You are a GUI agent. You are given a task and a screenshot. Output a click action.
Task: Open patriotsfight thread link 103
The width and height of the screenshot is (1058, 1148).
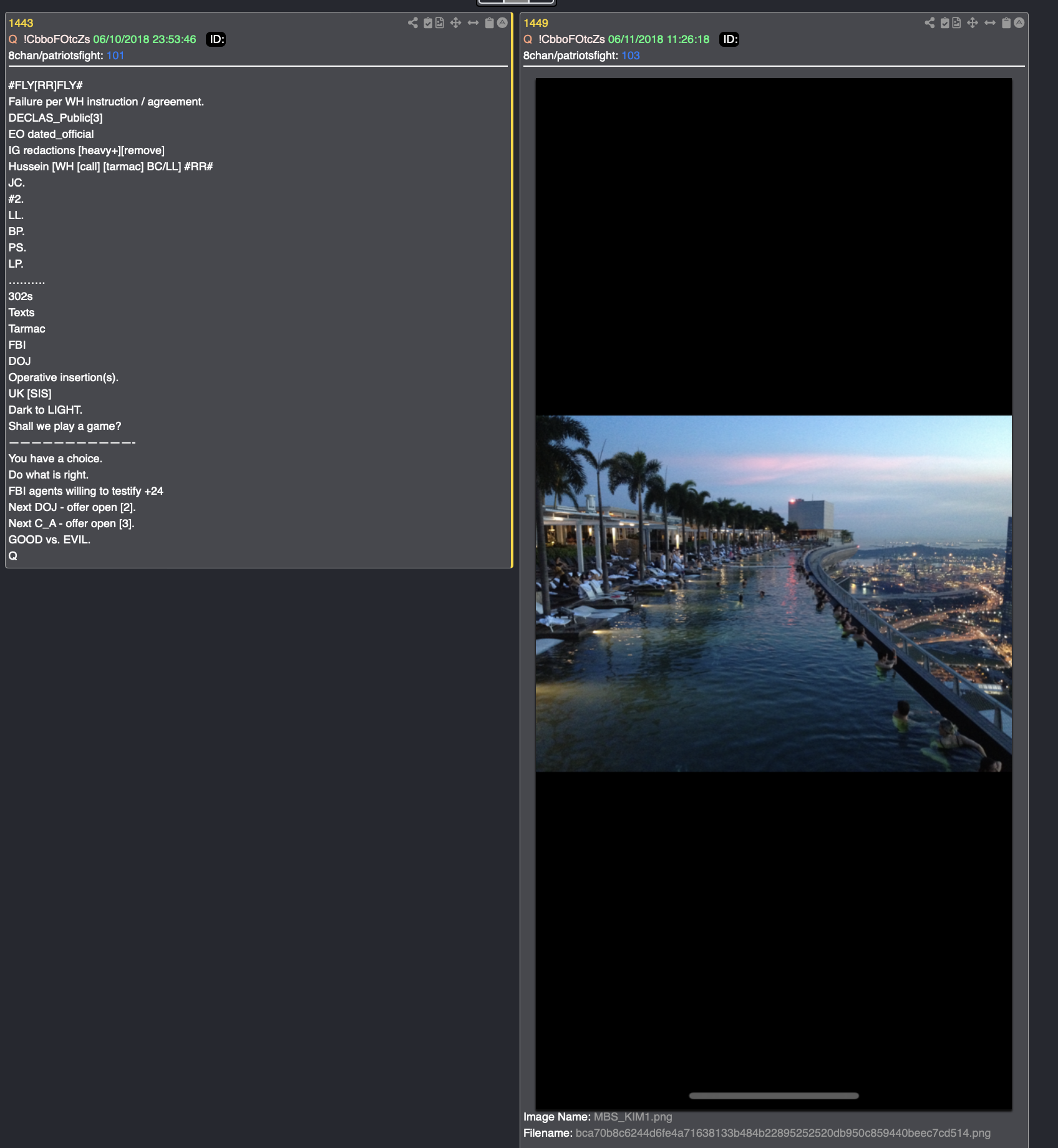coord(631,56)
